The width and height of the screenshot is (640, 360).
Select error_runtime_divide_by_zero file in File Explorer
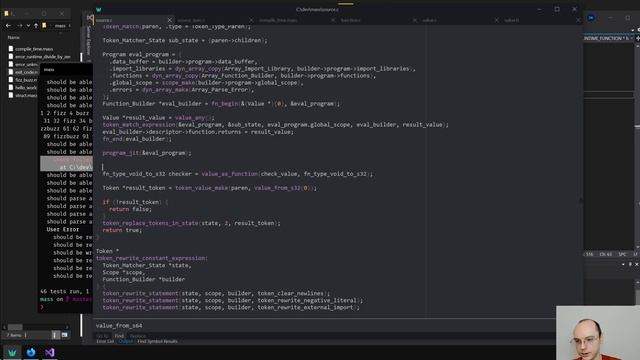click(x=40, y=56)
